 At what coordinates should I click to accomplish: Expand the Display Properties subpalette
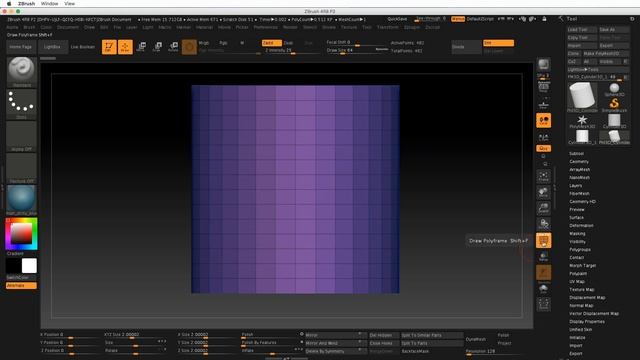click(x=587, y=322)
